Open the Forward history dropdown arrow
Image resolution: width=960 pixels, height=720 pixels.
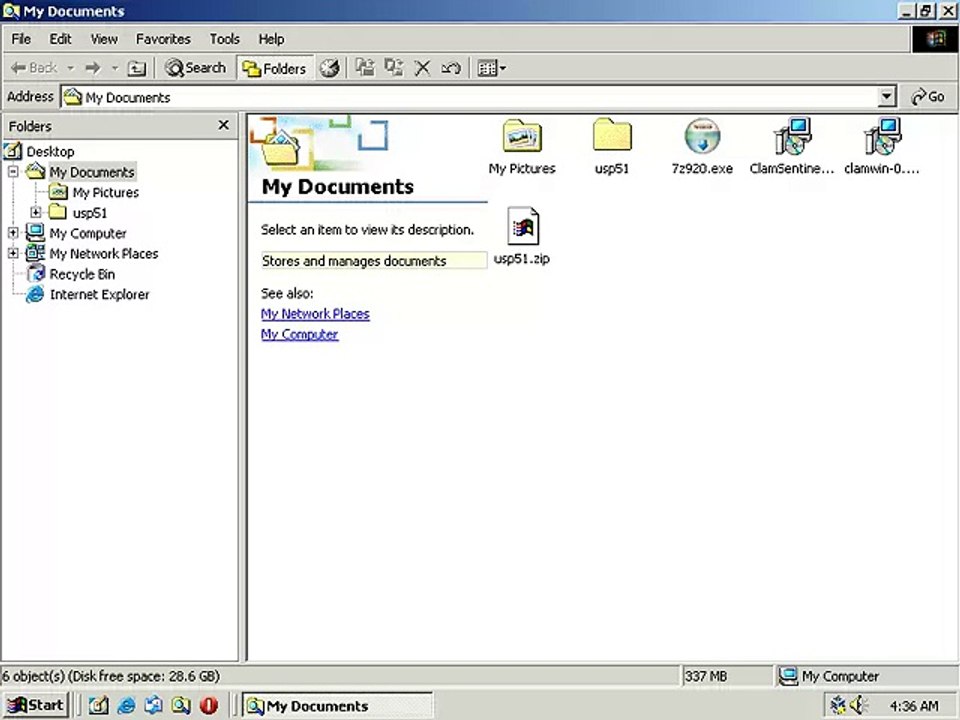[114, 68]
